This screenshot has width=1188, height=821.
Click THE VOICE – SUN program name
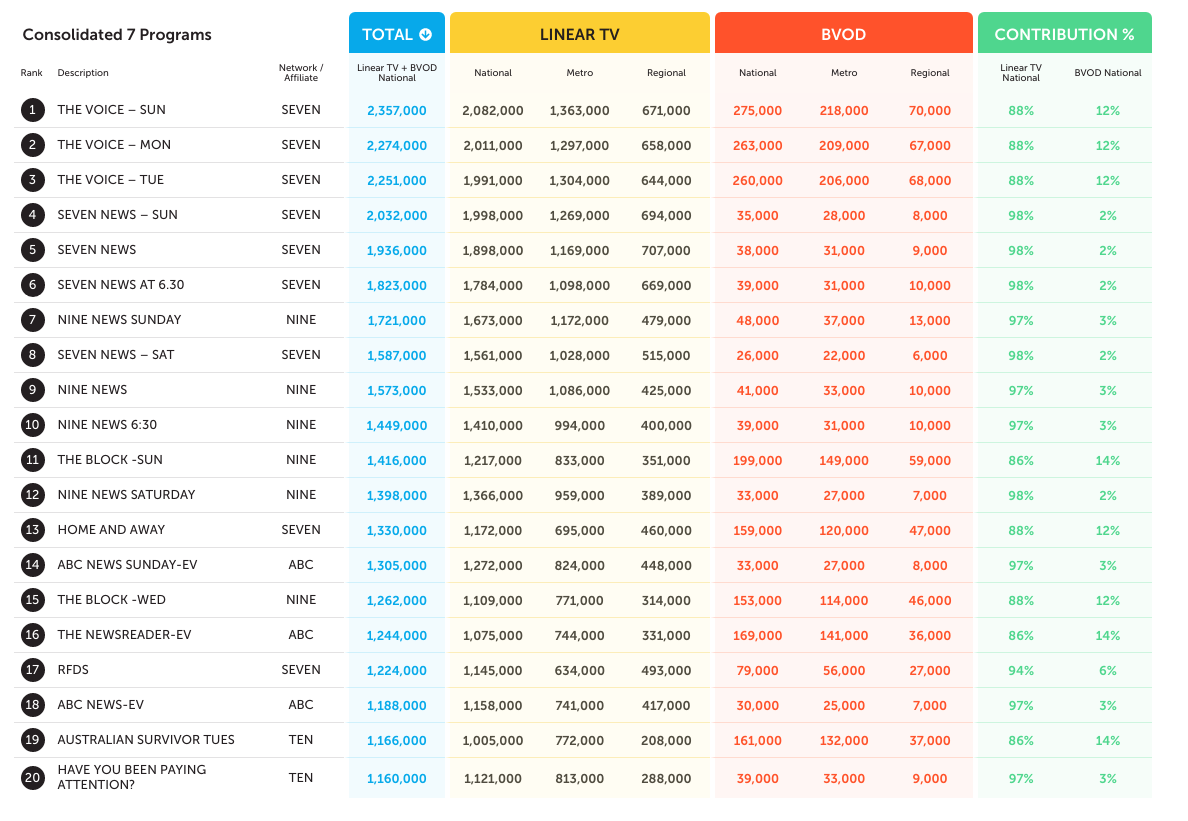click(111, 110)
